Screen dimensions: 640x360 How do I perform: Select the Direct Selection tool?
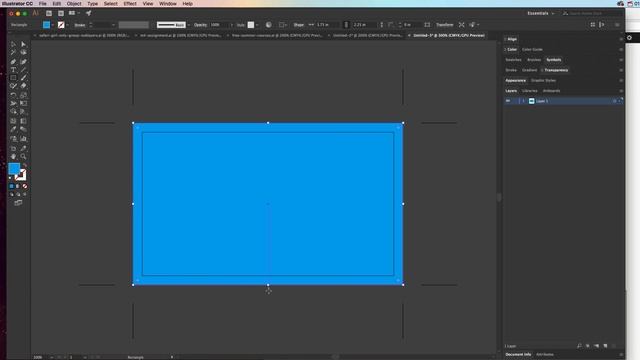(23, 44)
